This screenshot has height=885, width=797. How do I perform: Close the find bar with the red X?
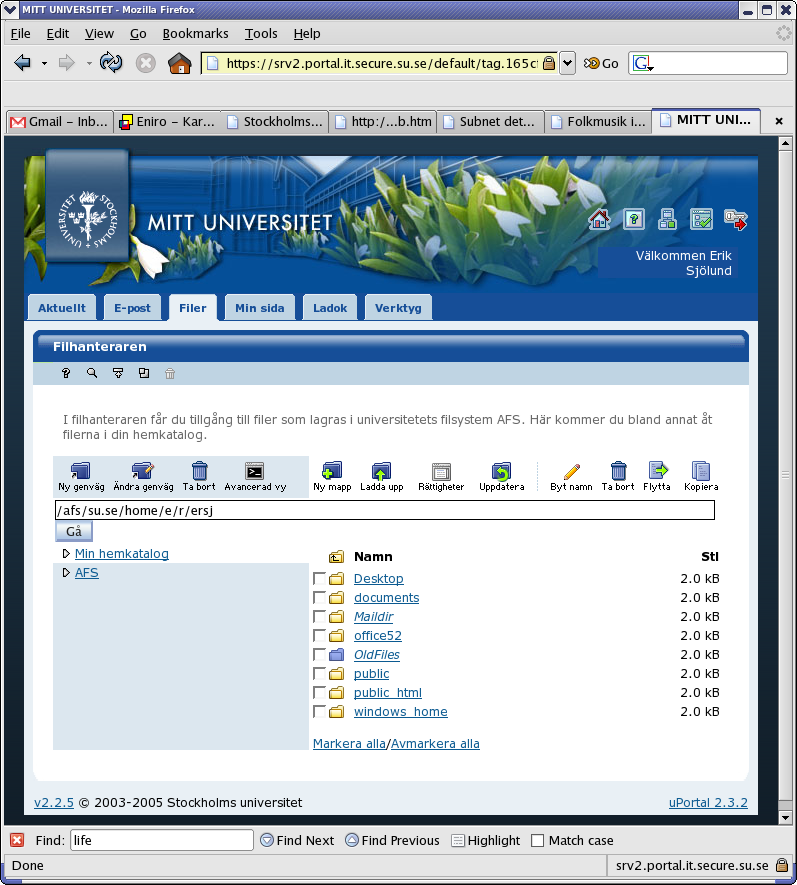(17, 840)
